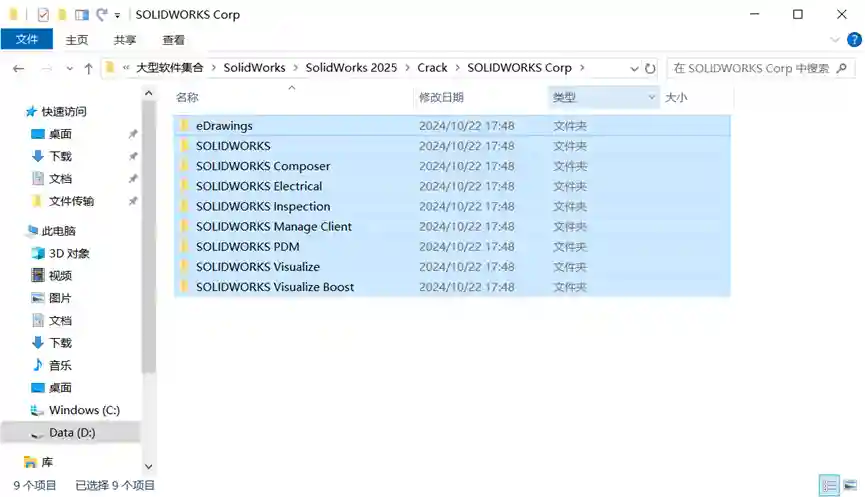Screen dimensions: 865x497
Task: Go up one folder level
Action: tap(88, 68)
